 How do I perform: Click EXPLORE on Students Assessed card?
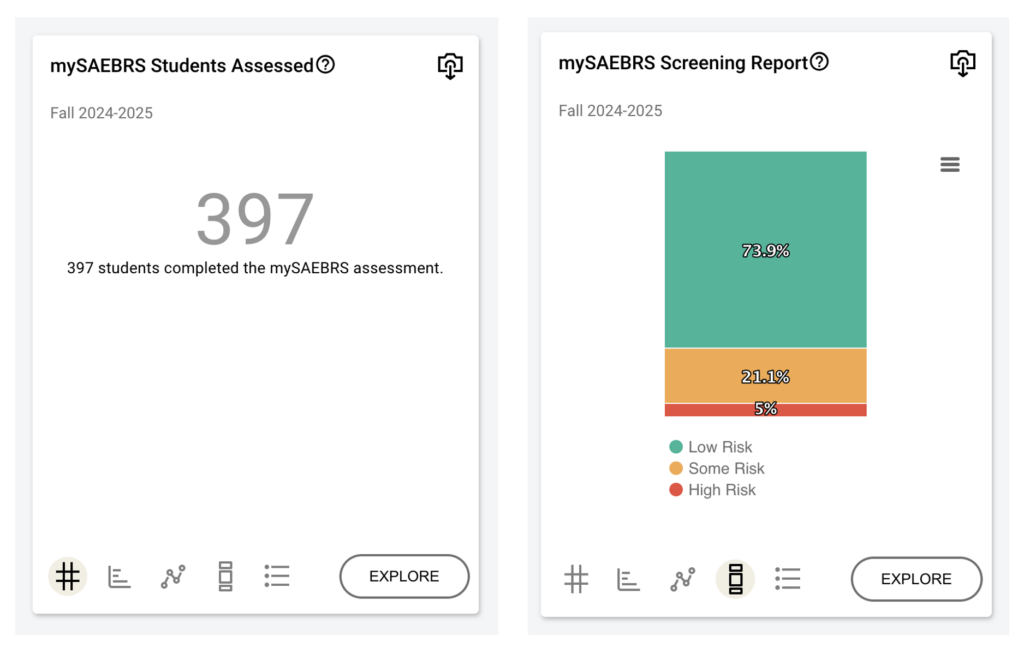[404, 576]
